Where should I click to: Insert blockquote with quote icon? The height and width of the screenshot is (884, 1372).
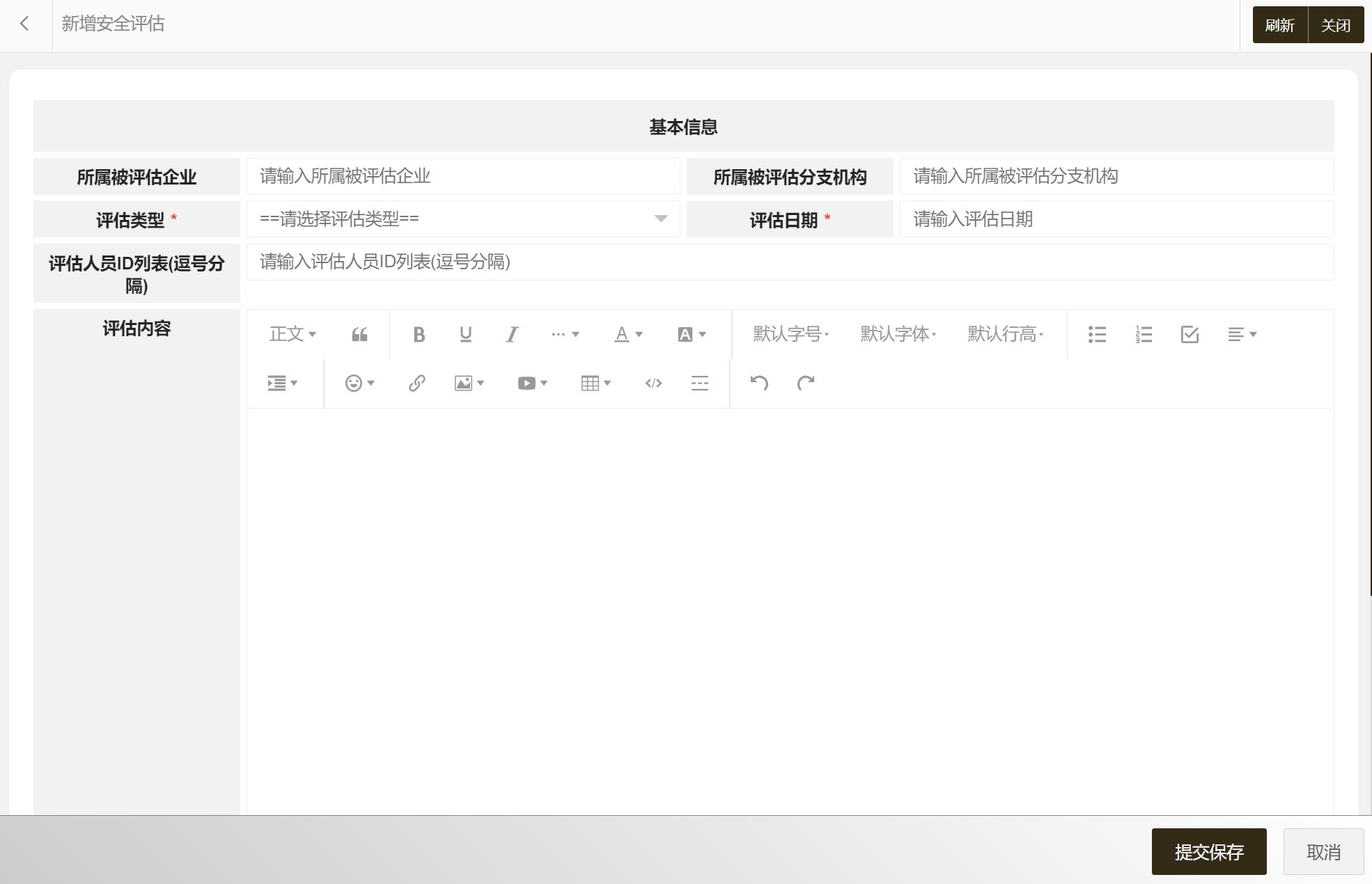(x=359, y=335)
